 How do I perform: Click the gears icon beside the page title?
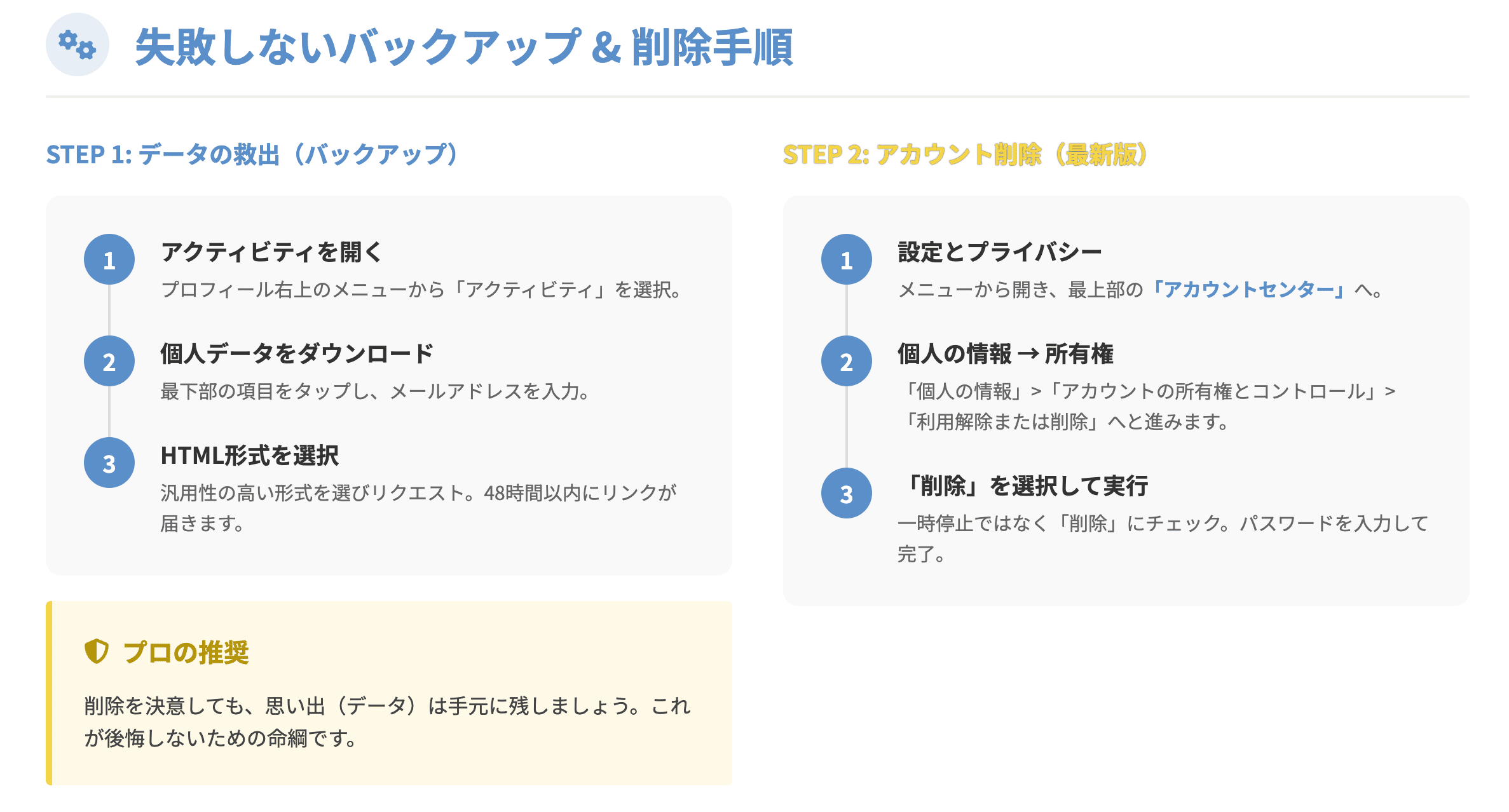tap(78, 45)
